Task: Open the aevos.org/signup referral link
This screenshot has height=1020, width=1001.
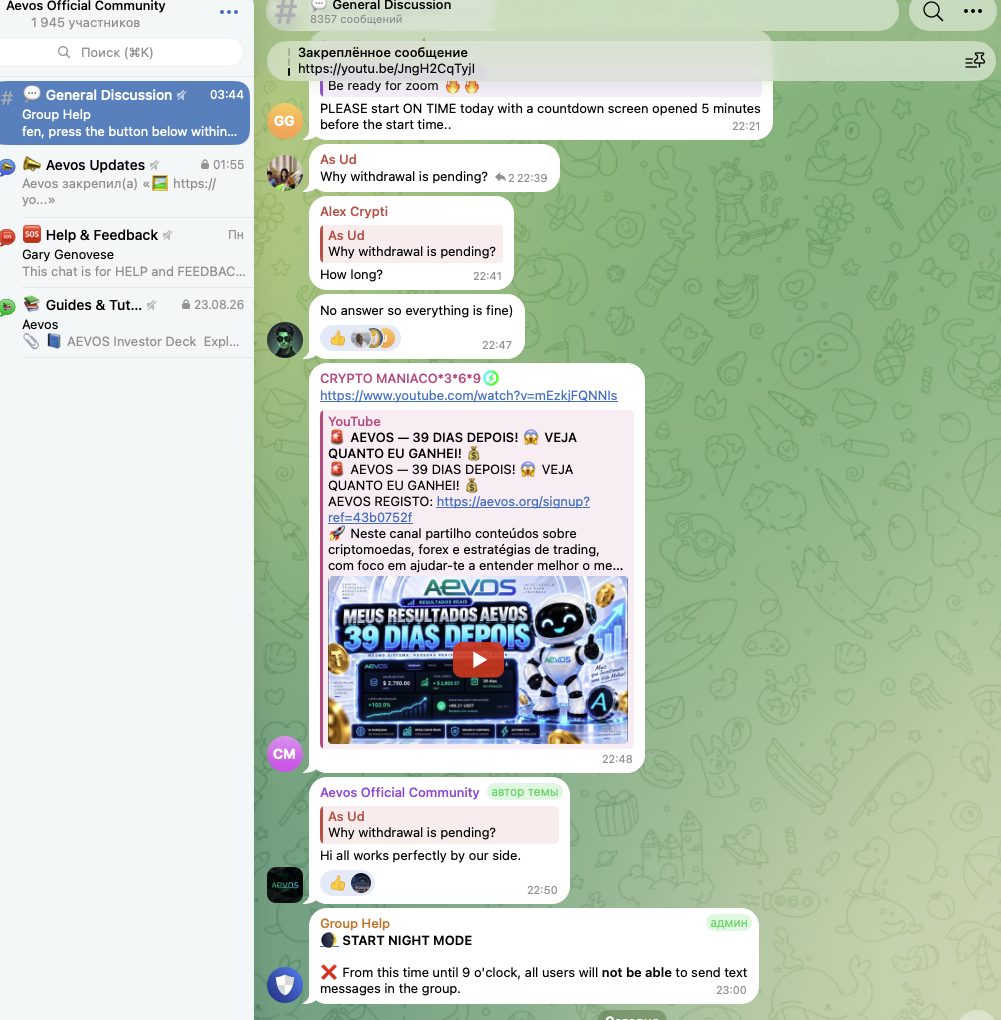Action: [459, 509]
